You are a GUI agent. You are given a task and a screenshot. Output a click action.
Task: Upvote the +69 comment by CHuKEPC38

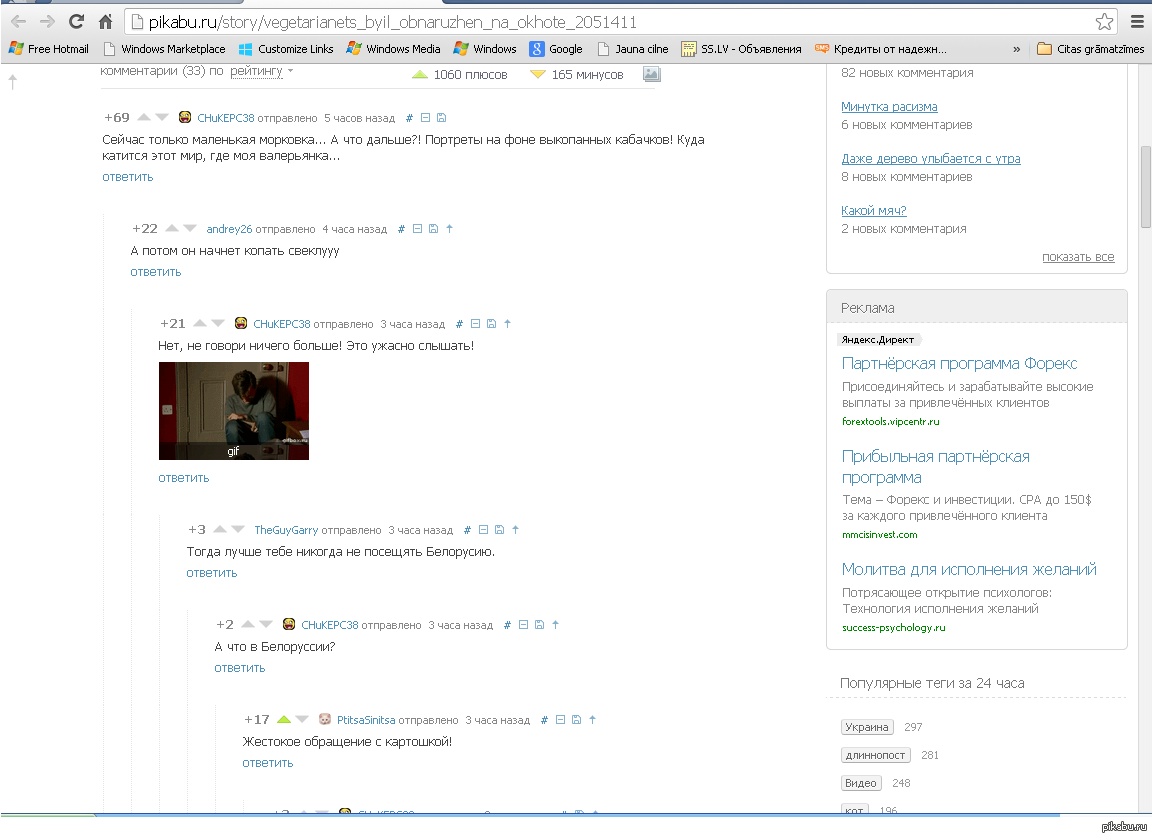tap(144, 117)
